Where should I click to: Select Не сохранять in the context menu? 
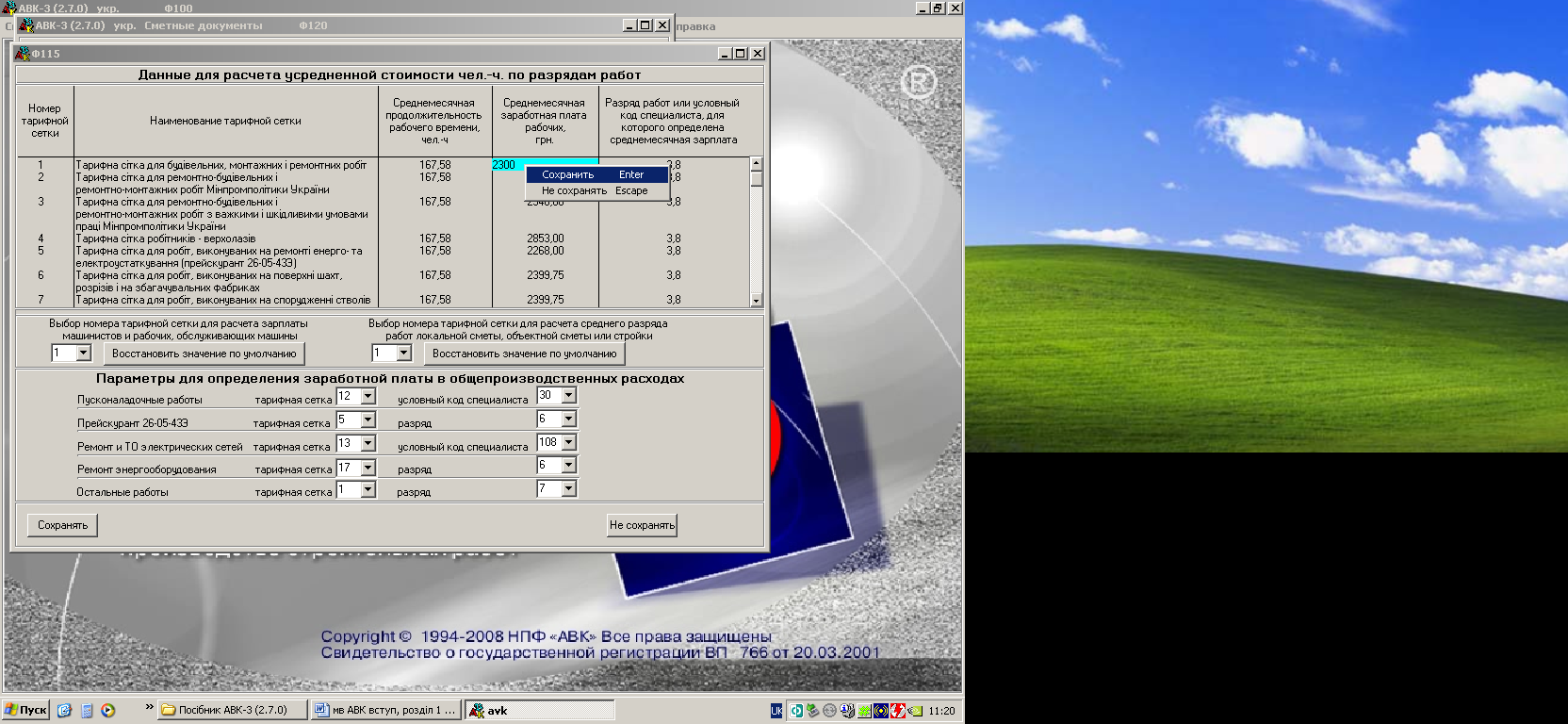click(x=596, y=190)
